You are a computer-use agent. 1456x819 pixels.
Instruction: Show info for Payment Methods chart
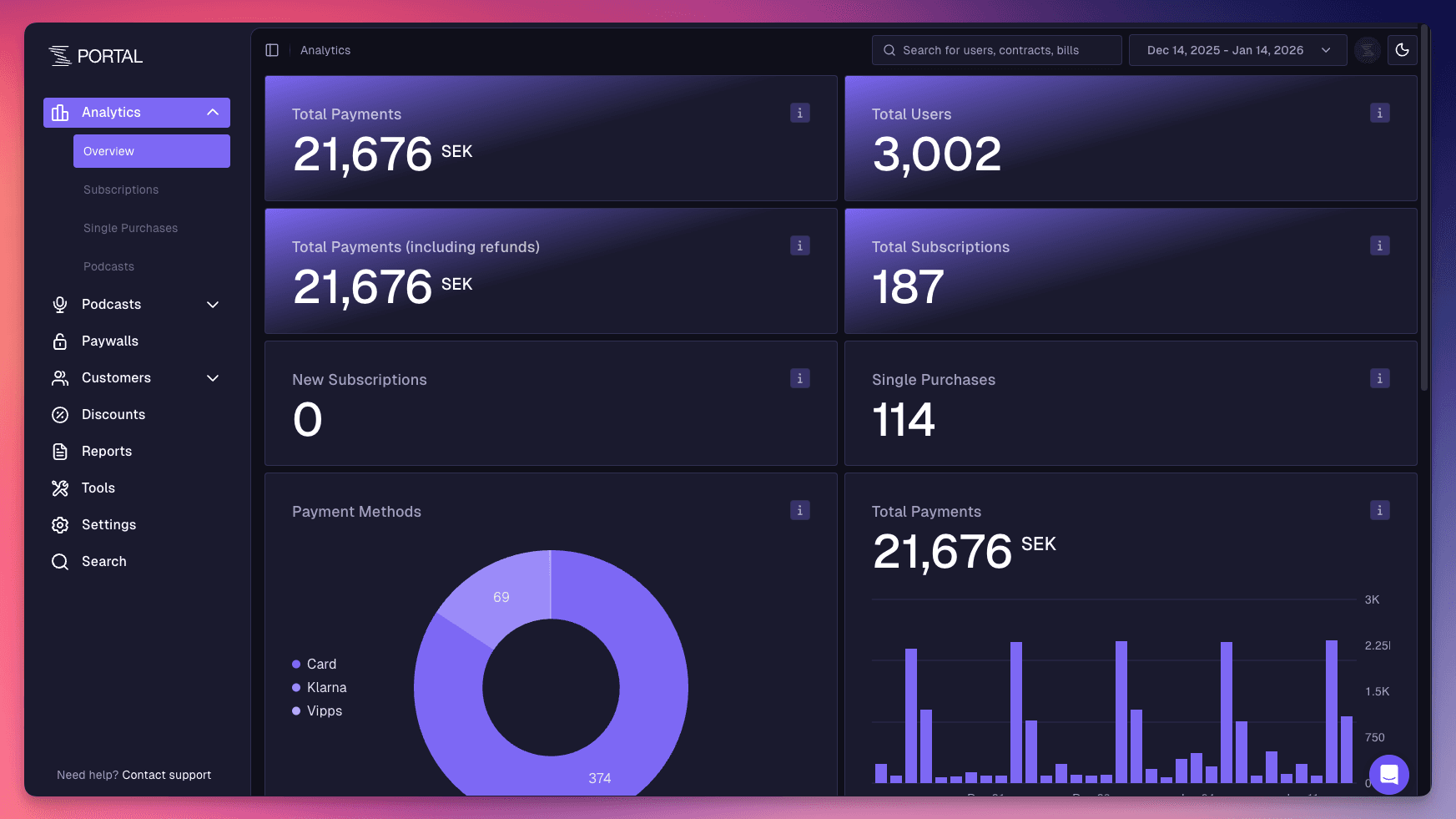tap(800, 510)
